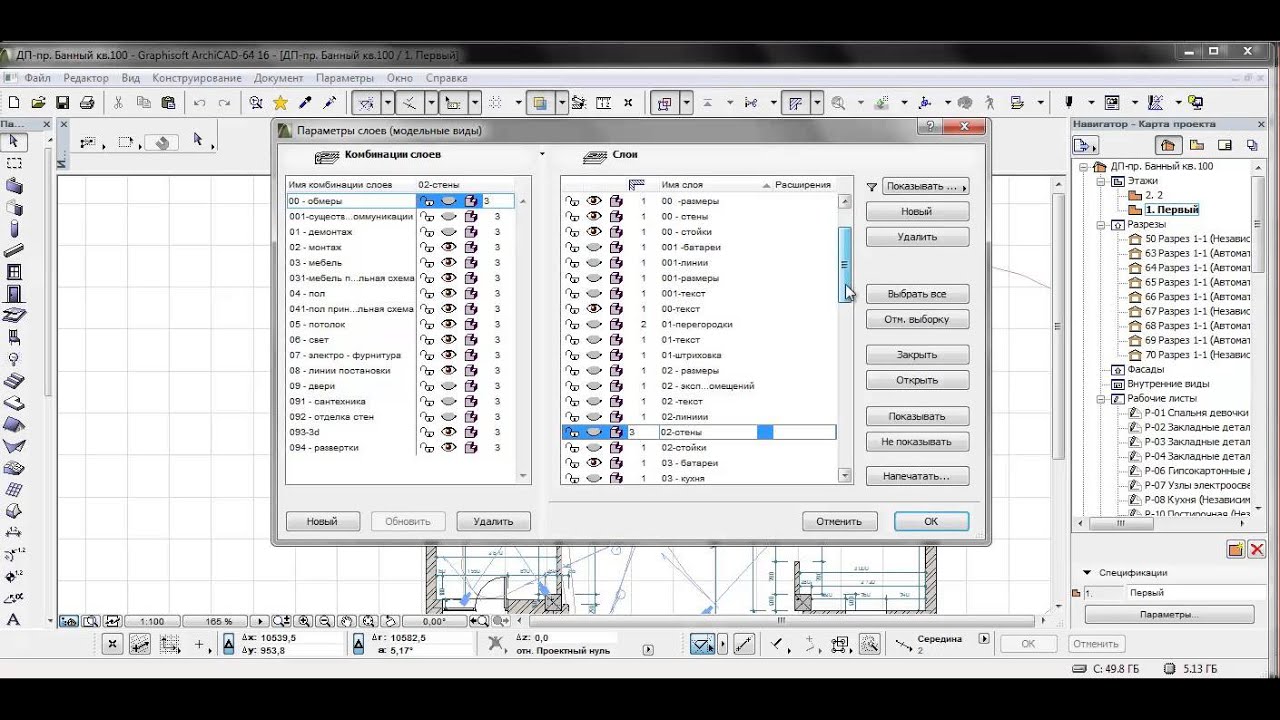This screenshot has height=720, width=1280.
Task: Toggle the lock icon of layer 01-перегородки
Action: point(572,325)
